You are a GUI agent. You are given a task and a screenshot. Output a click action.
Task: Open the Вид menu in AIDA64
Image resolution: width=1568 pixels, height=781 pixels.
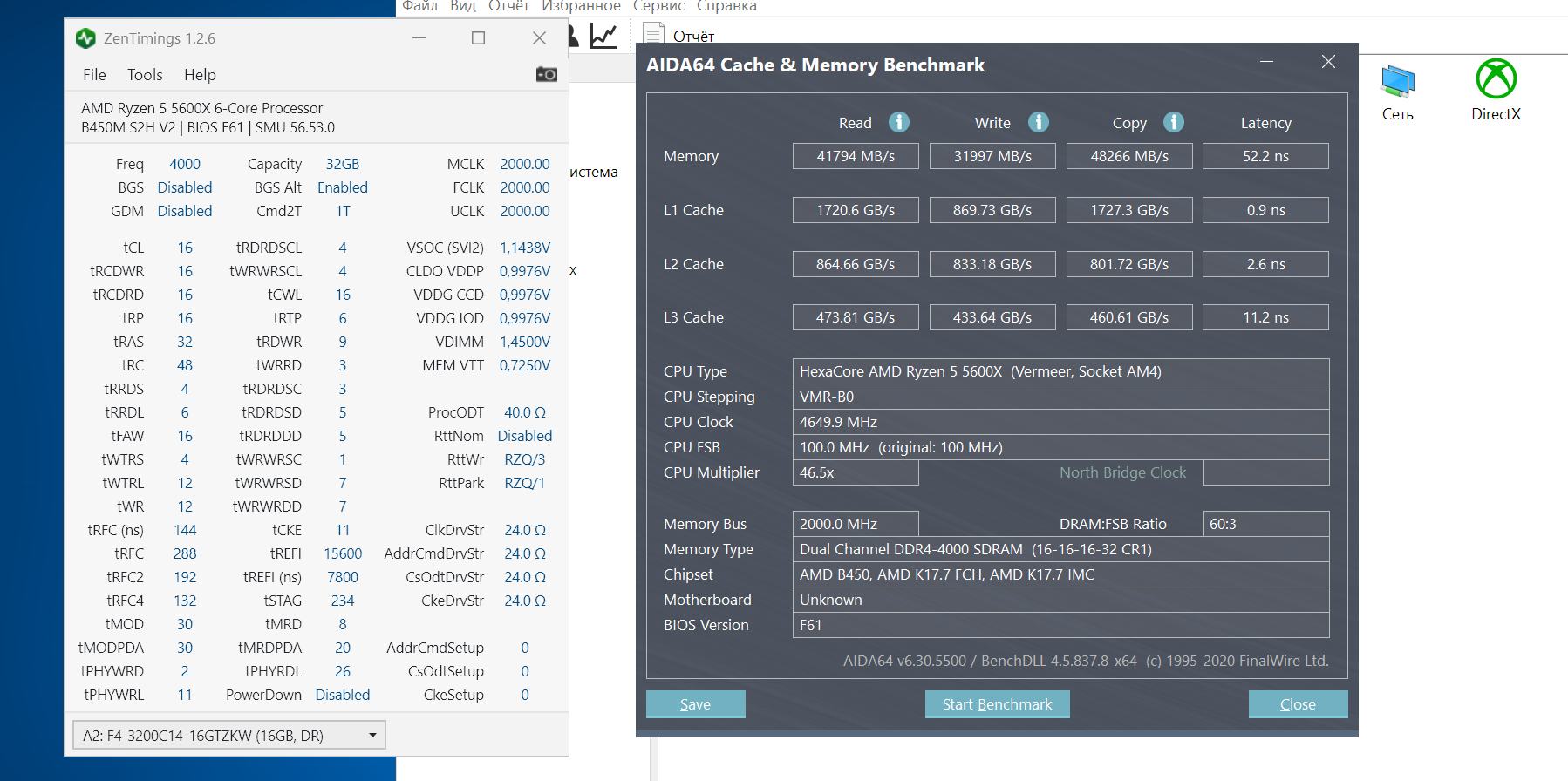point(463,6)
